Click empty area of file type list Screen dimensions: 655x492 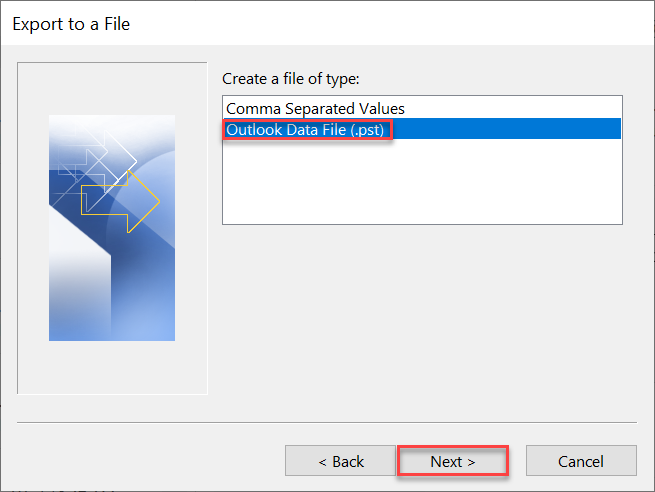pyautogui.click(x=421, y=185)
